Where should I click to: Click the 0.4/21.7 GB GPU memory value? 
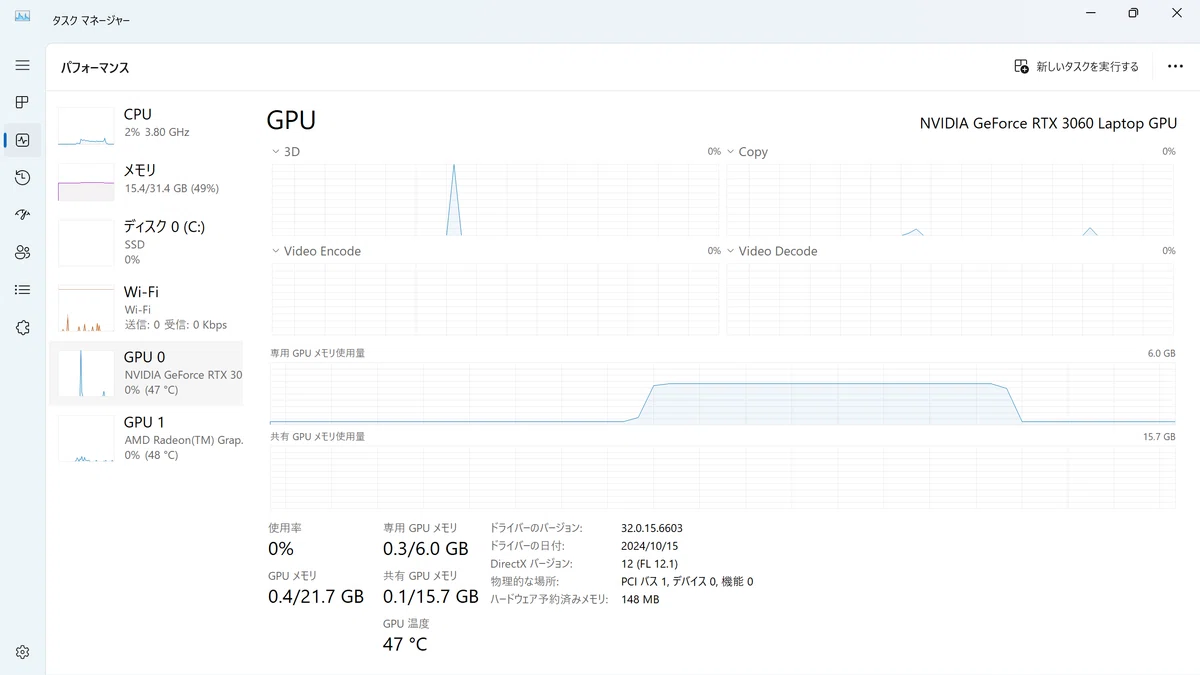[316, 597]
